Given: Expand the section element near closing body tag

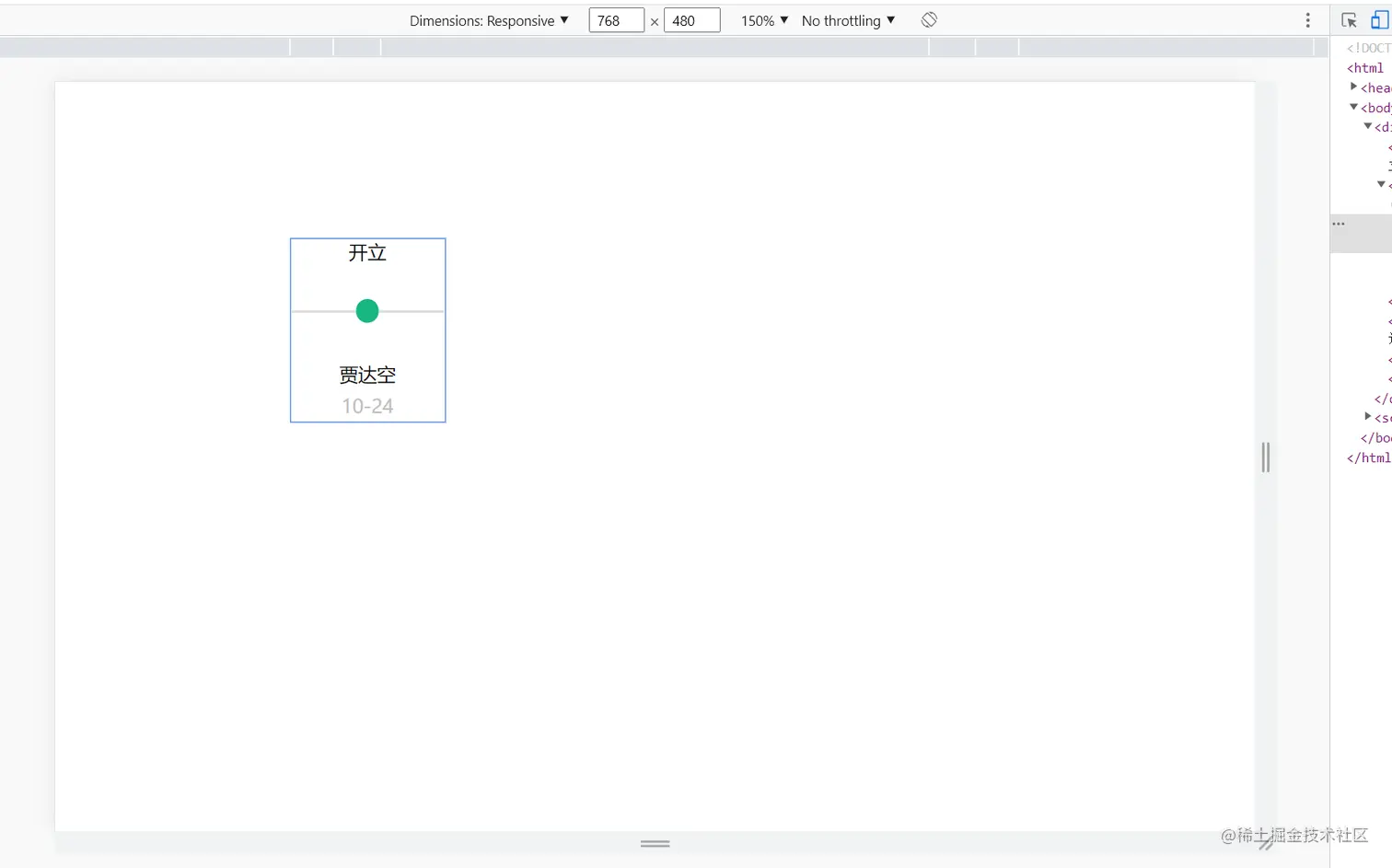Looking at the screenshot, I should coord(1366,417).
